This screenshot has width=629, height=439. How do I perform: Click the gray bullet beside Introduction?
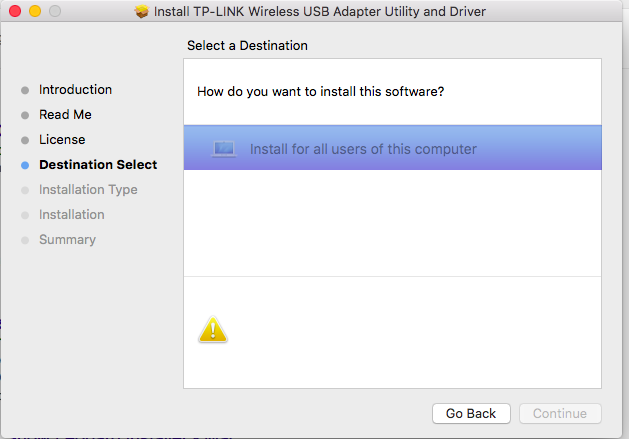pos(25,90)
